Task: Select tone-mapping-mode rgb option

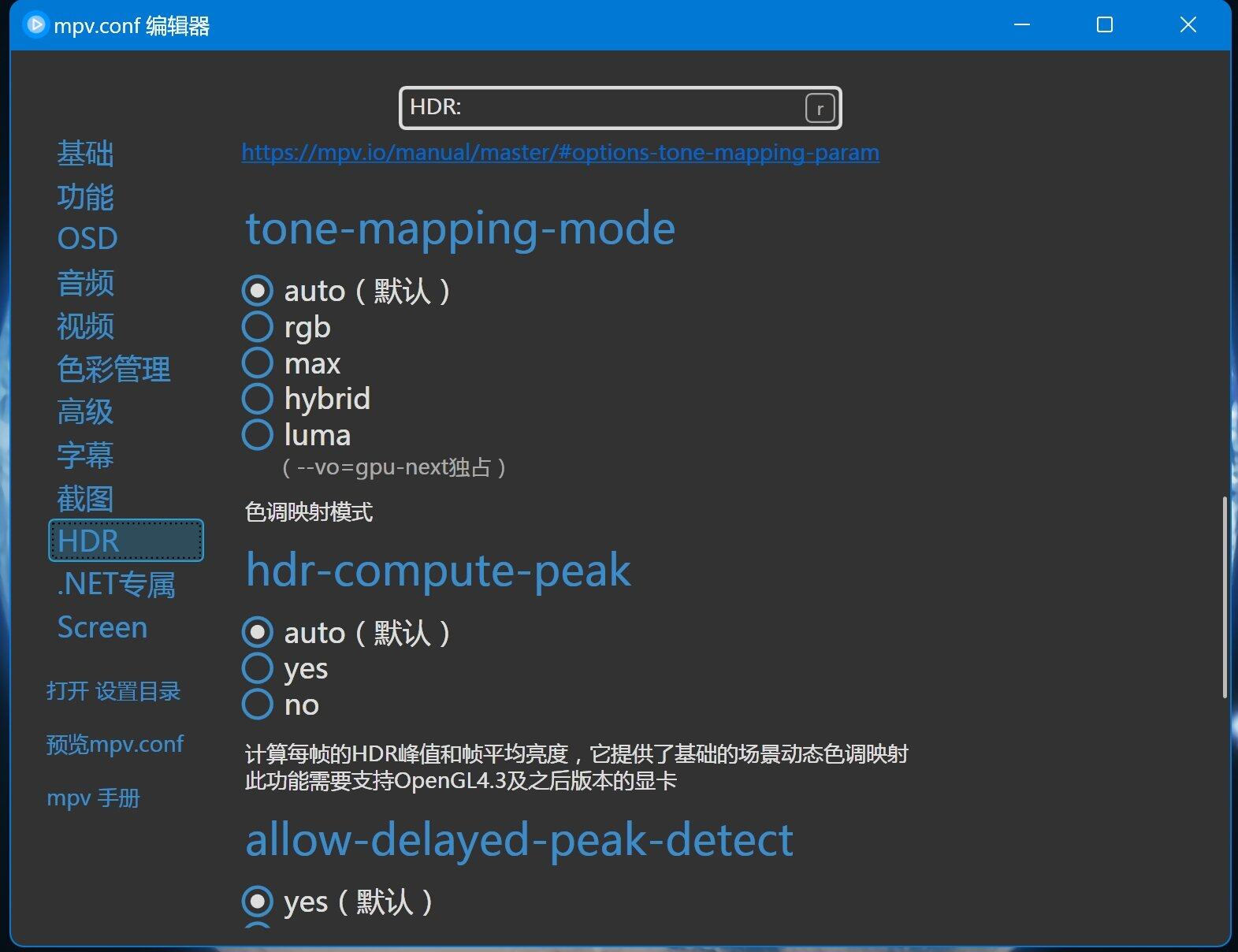Action: [257, 326]
